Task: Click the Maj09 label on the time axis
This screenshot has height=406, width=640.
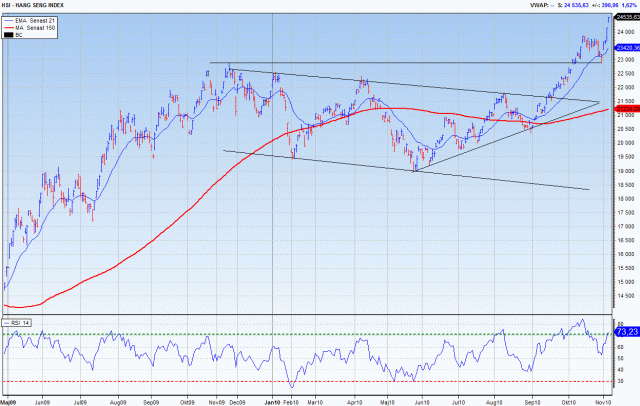Action: point(8,400)
